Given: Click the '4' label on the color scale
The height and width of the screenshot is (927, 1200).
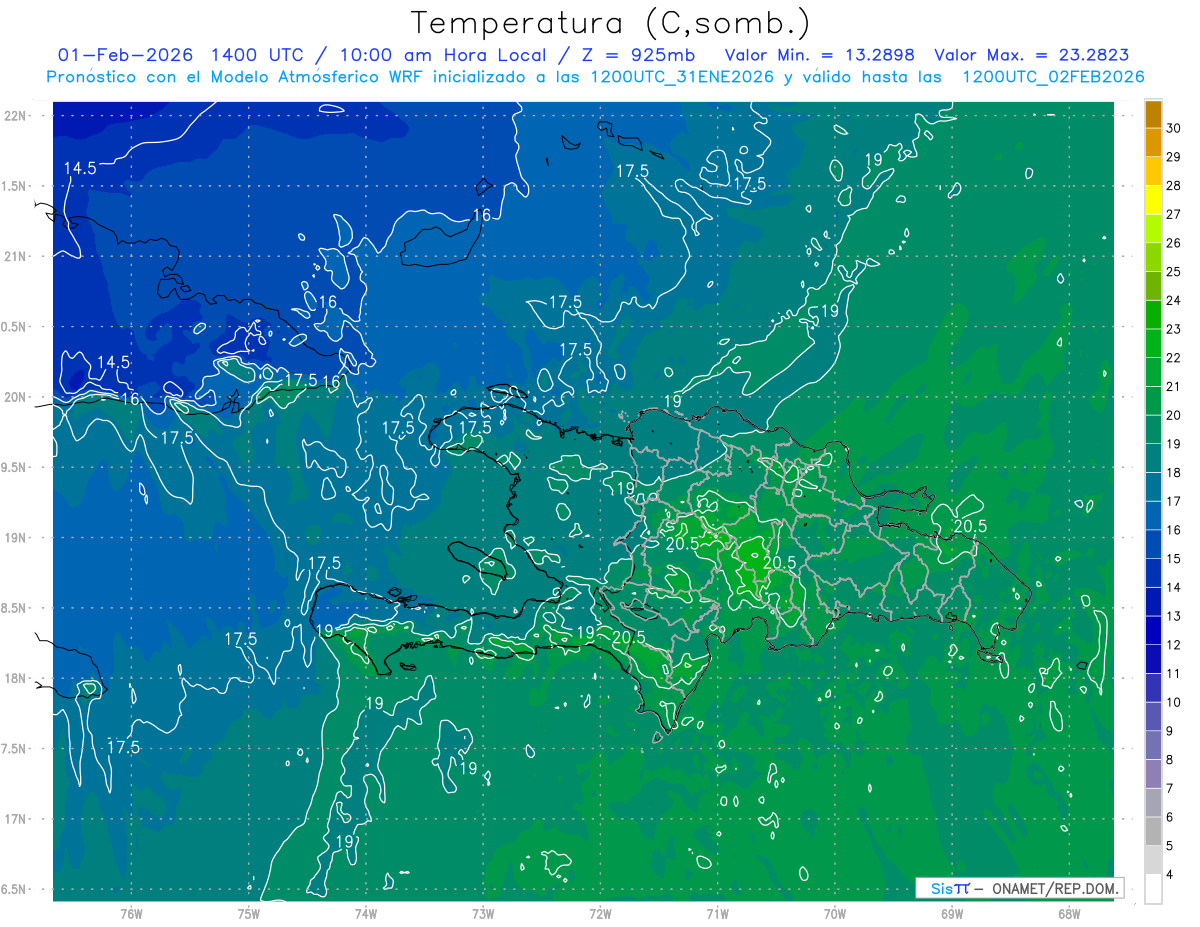Looking at the screenshot, I should coord(1171,875).
